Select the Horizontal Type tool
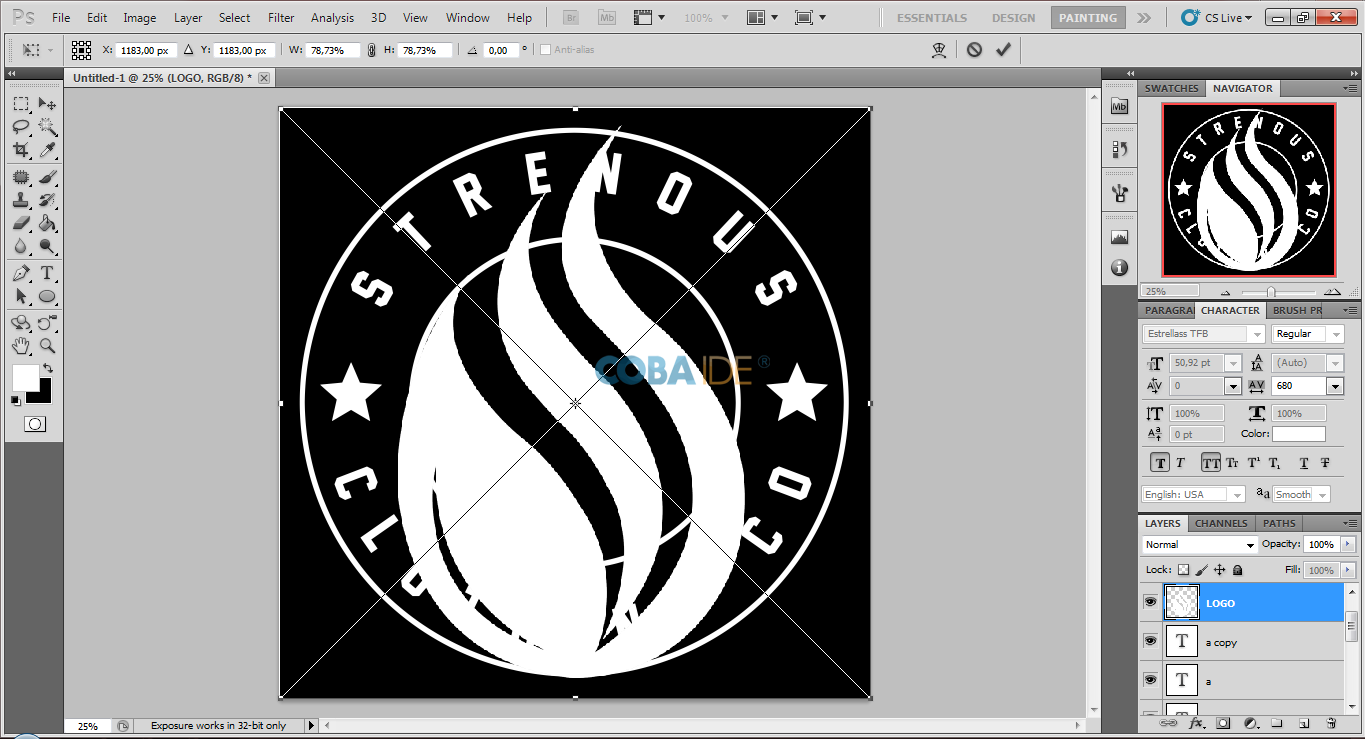This screenshot has width=1365, height=739. pos(47,273)
